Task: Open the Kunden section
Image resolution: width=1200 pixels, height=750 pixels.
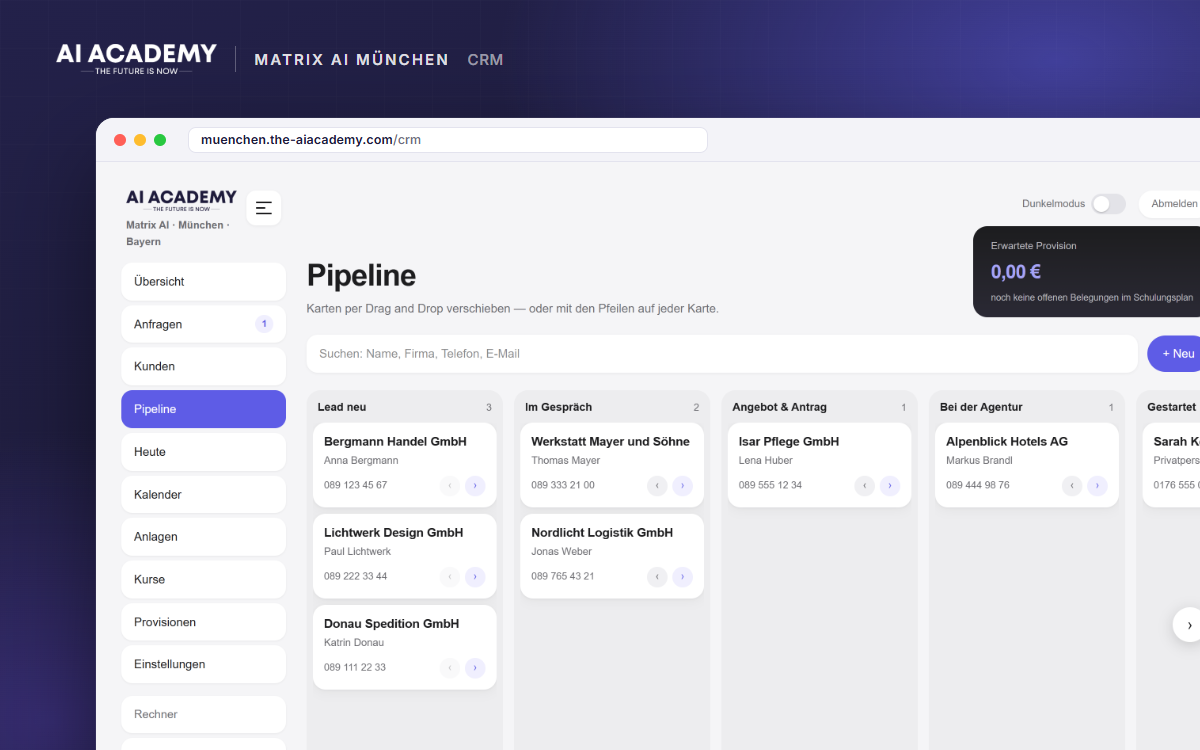Action: (203, 367)
